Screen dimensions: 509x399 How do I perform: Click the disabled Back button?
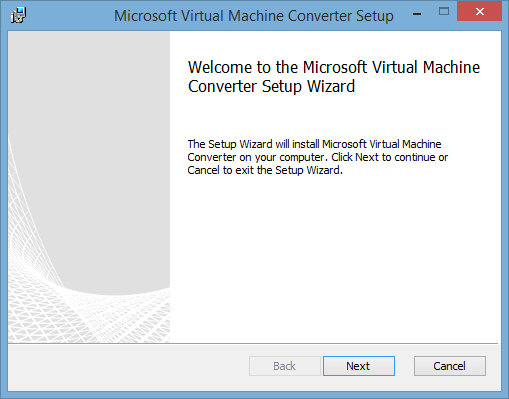[285, 366]
